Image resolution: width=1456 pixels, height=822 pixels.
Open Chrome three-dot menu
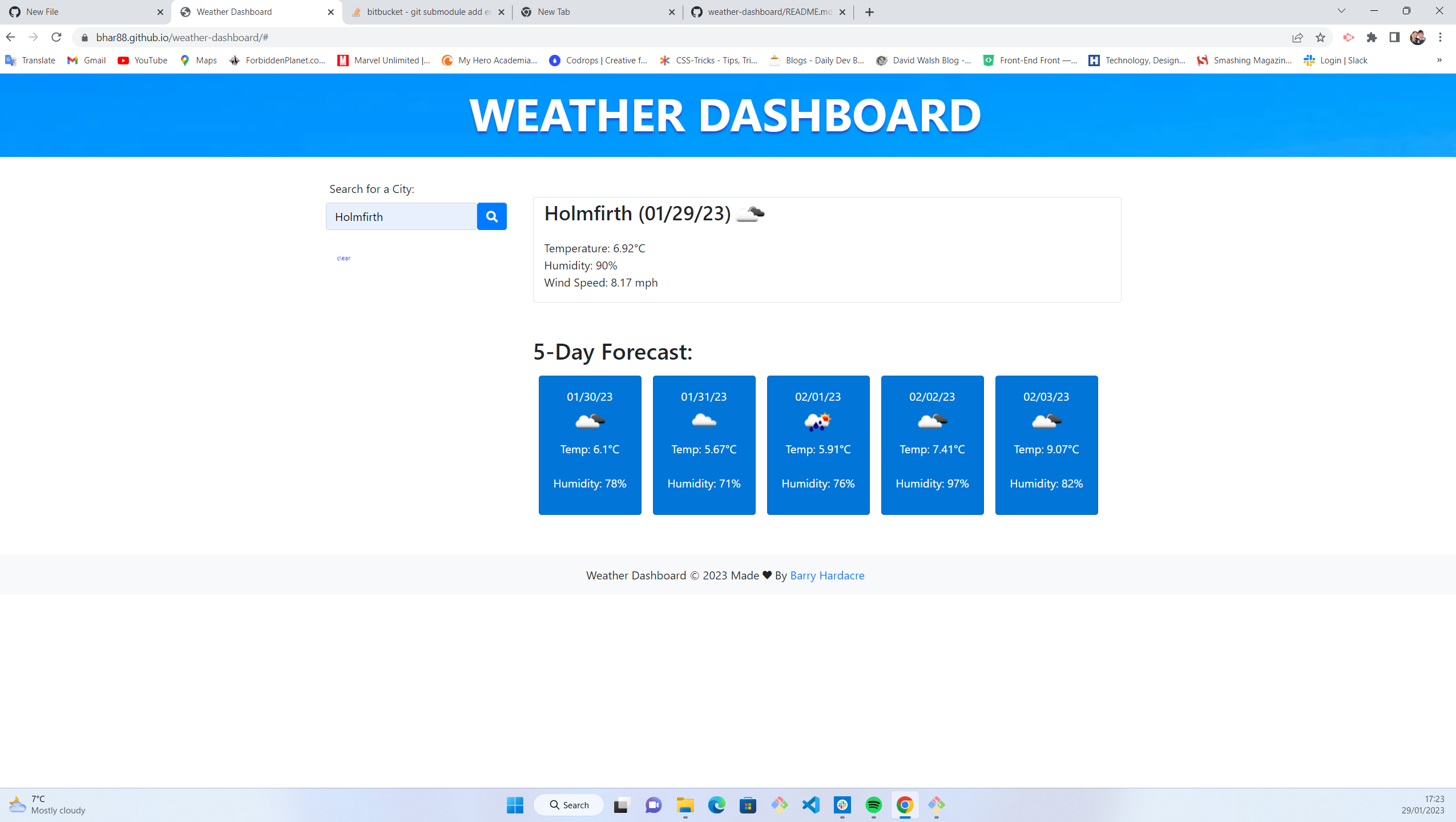pyautogui.click(x=1440, y=37)
